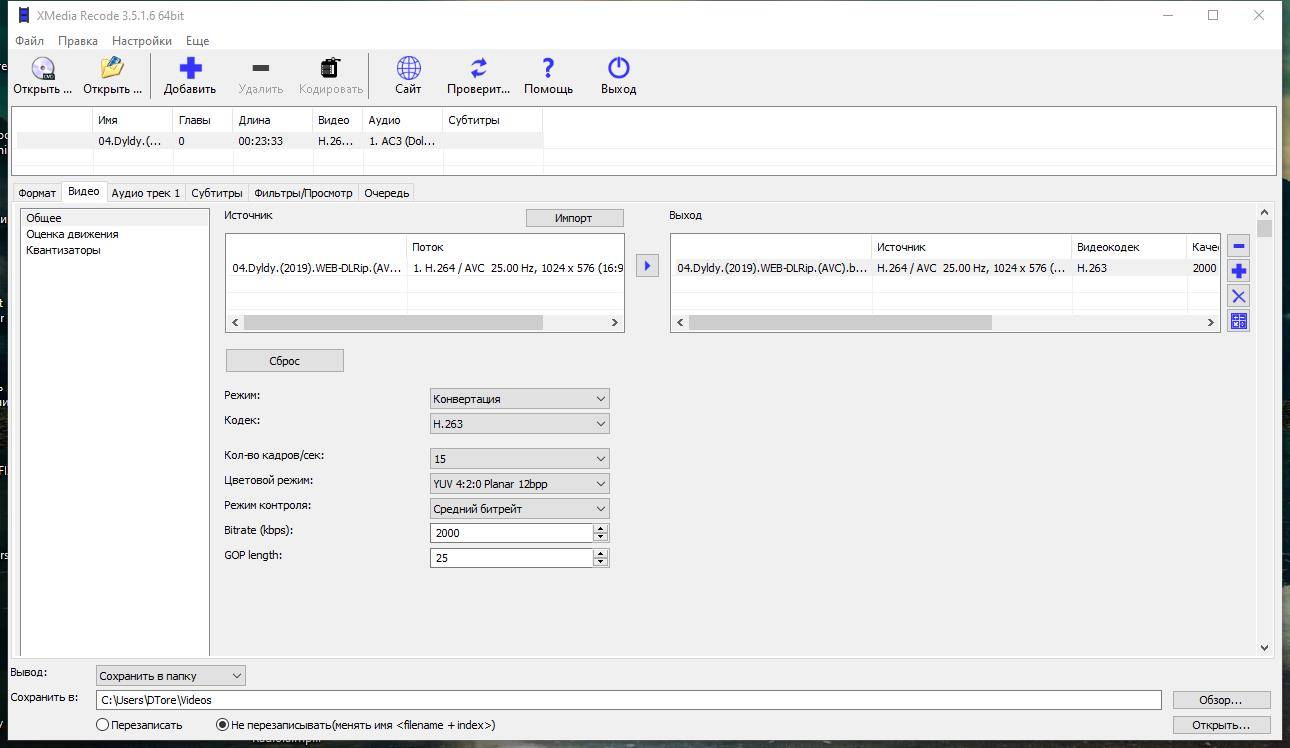Screen dimensions: 1290x748
Task: Click the Обзор... button
Action: 1221,700
